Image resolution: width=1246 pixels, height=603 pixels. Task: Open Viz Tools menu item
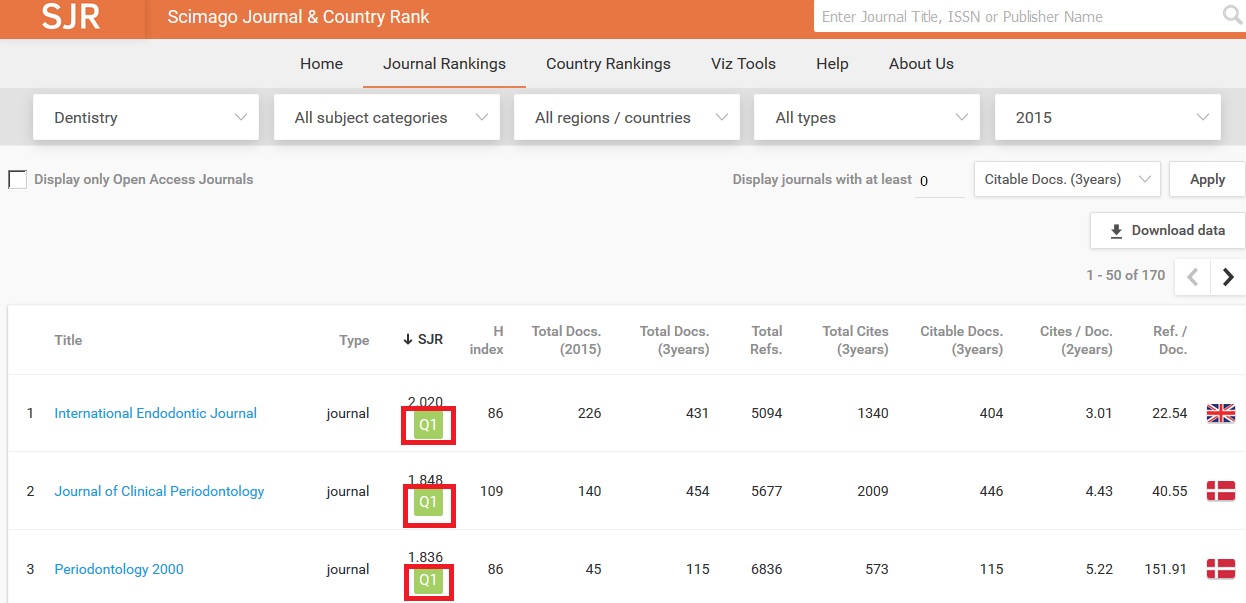[743, 64]
